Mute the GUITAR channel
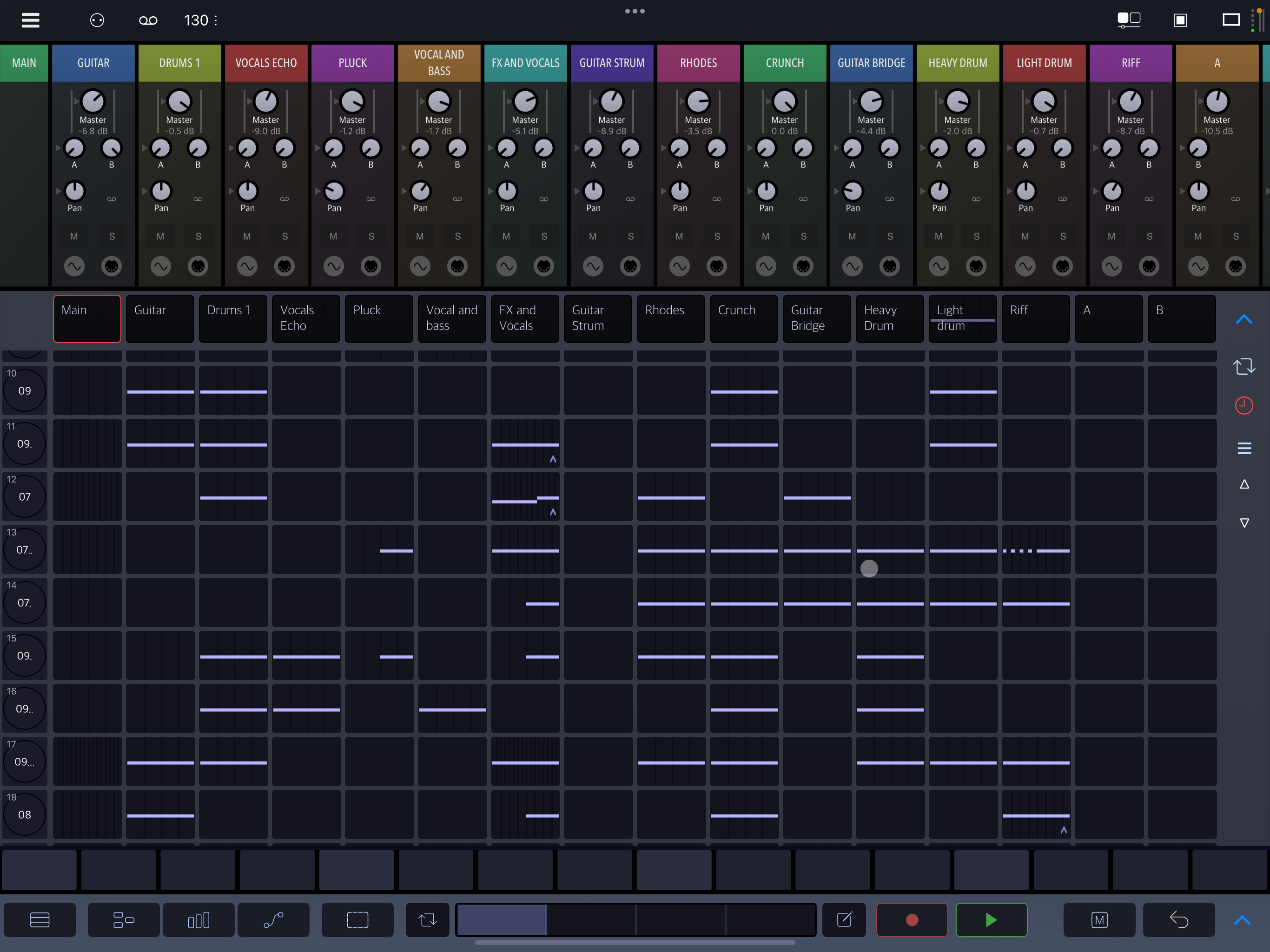Screen dimensions: 1270x952 pyautogui.click(x=74, y=236)
